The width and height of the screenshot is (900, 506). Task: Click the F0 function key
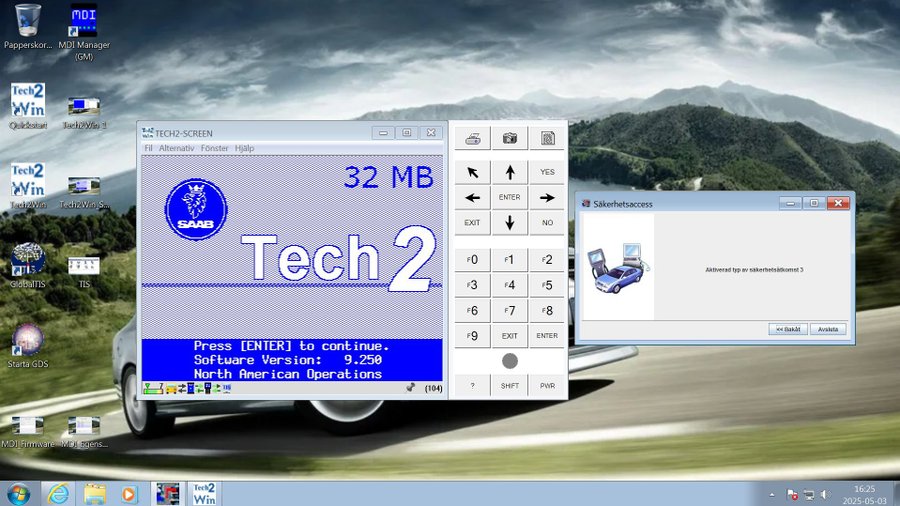(472, 260)
